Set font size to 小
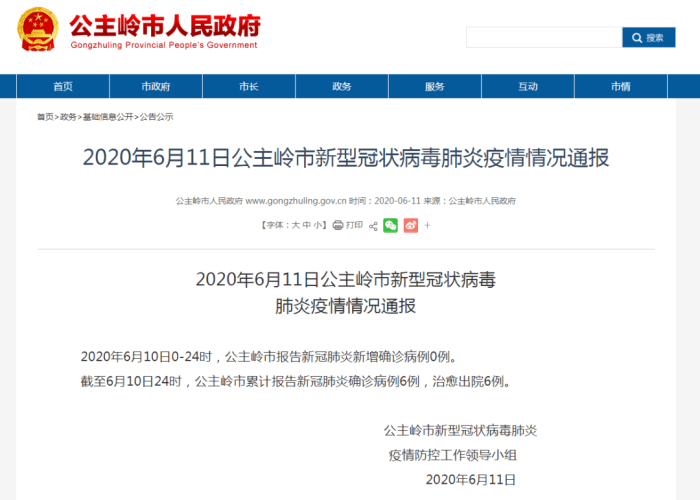This screenshot has width=700, height=500. tap(317, 225)
